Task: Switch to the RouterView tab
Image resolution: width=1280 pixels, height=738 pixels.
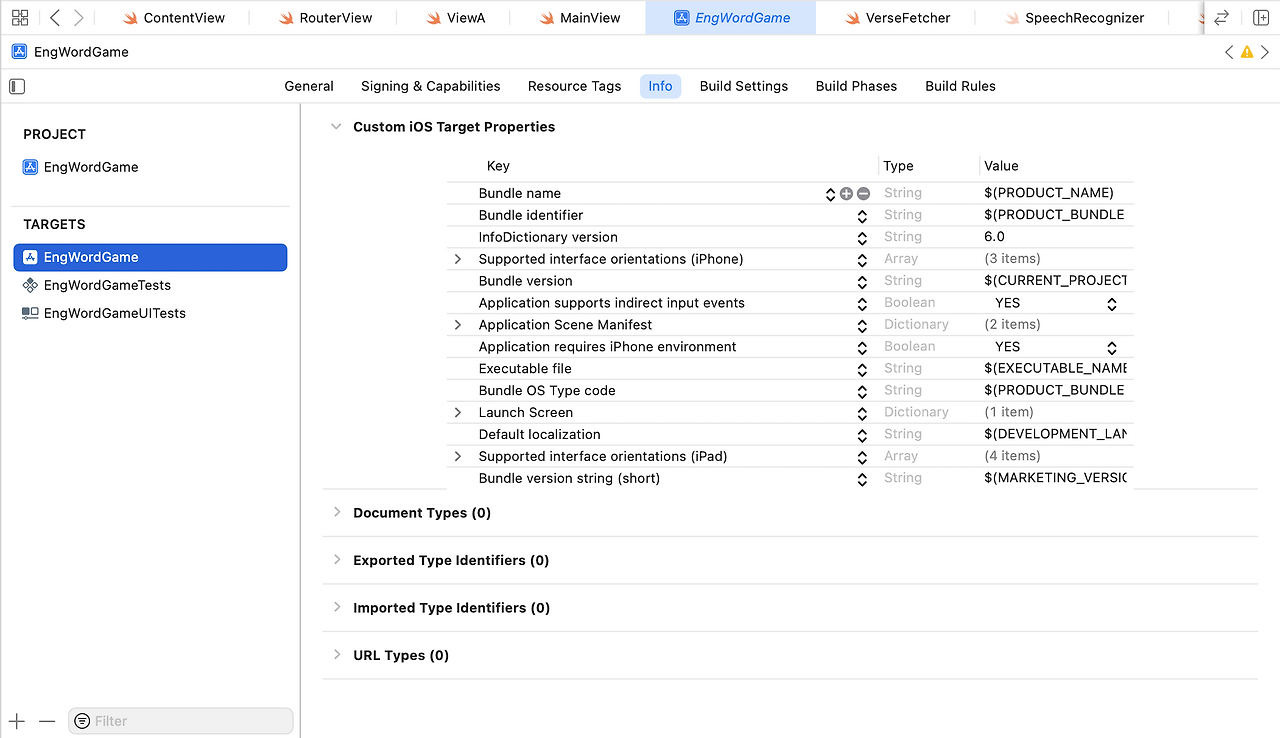Action: [x=325, y=18]
